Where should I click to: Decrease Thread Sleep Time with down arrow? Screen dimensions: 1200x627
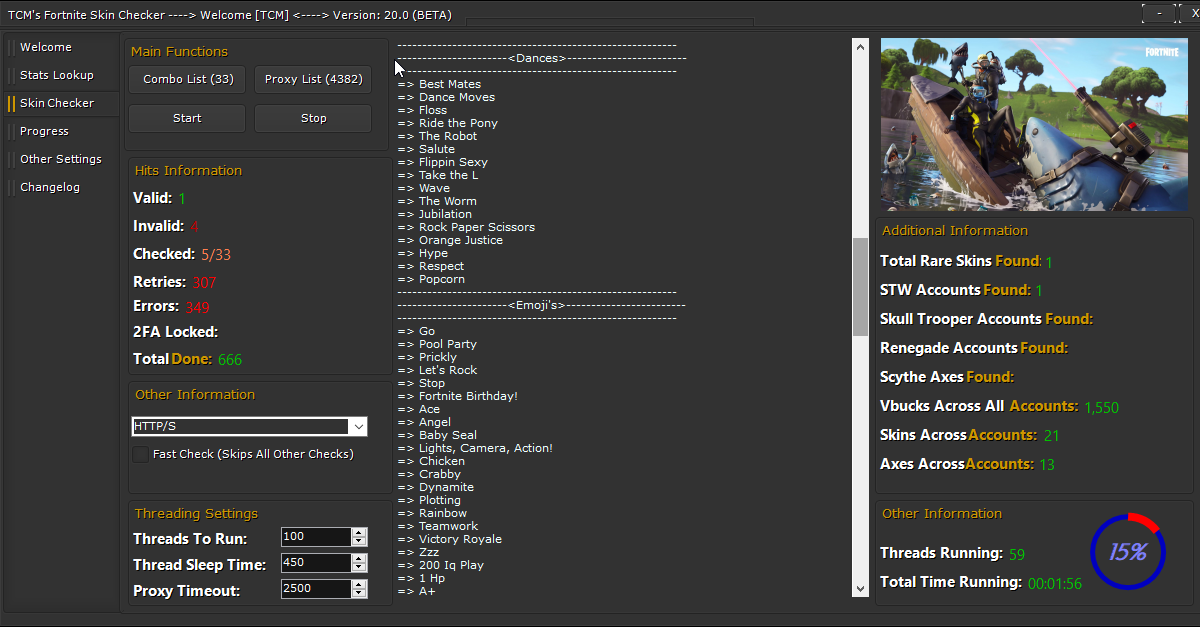(359, 568)
